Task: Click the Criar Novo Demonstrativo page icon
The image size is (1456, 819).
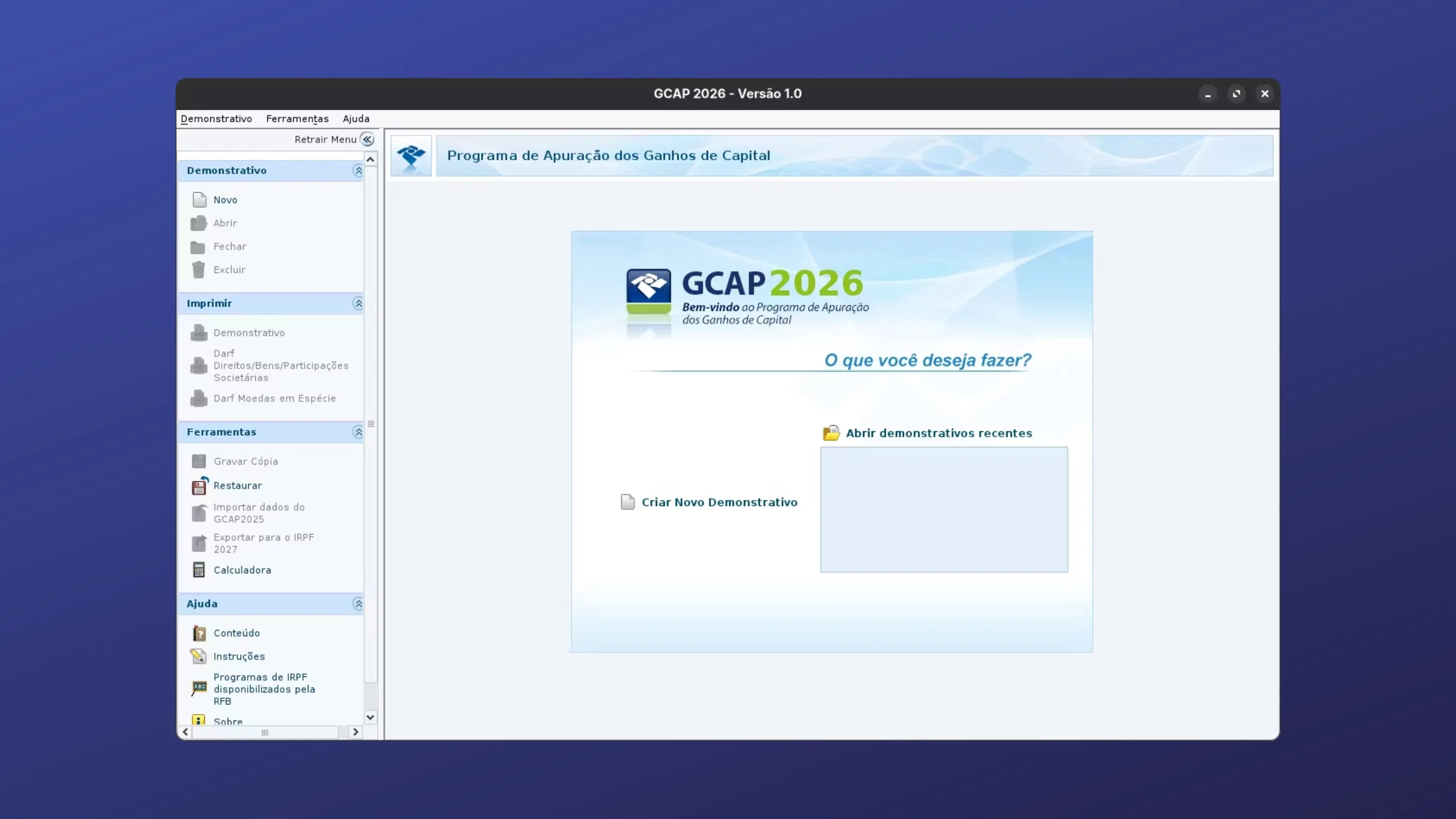Action: [x=628, y=502]
